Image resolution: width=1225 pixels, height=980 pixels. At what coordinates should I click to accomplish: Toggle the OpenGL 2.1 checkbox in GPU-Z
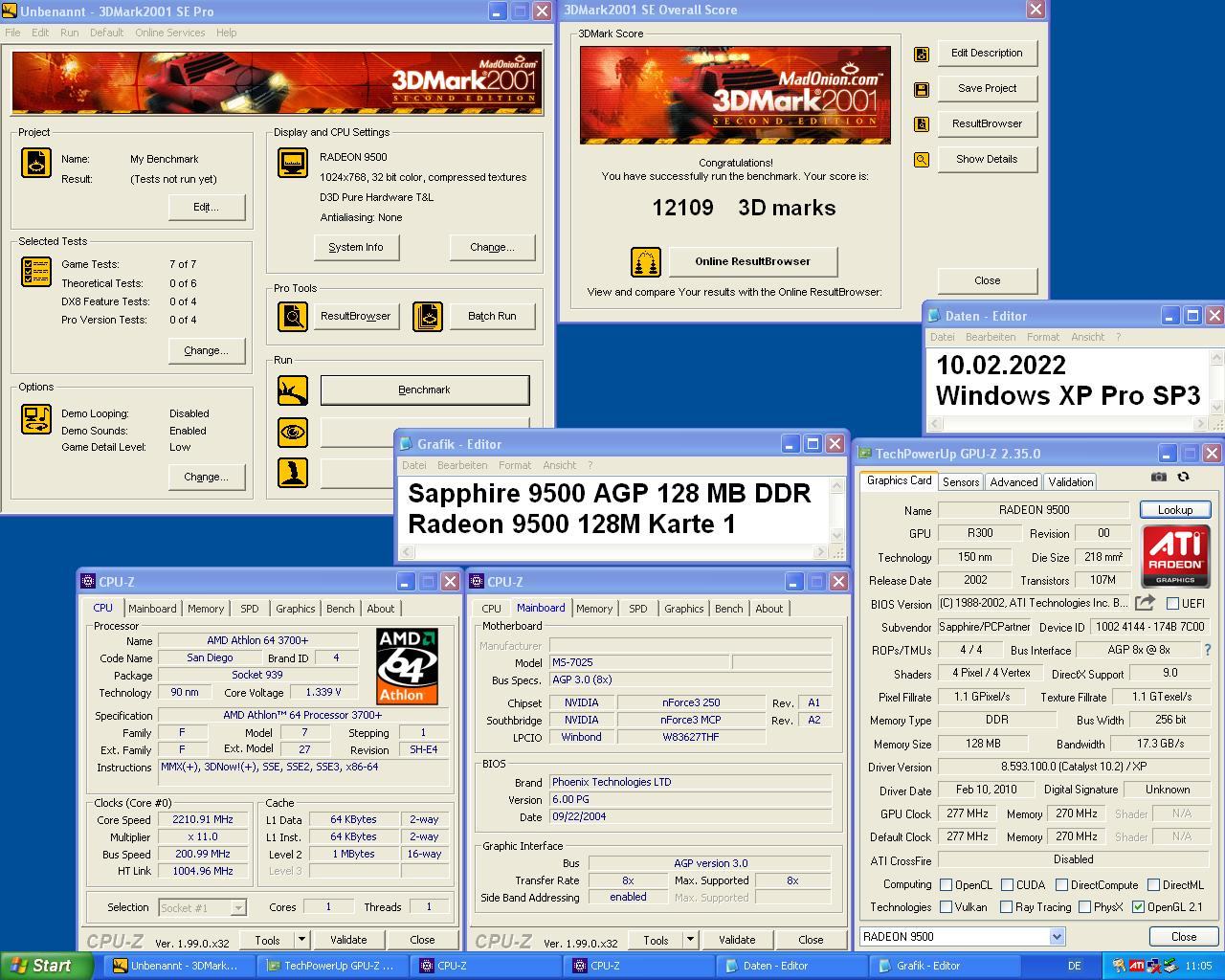tap(1138, 906)
